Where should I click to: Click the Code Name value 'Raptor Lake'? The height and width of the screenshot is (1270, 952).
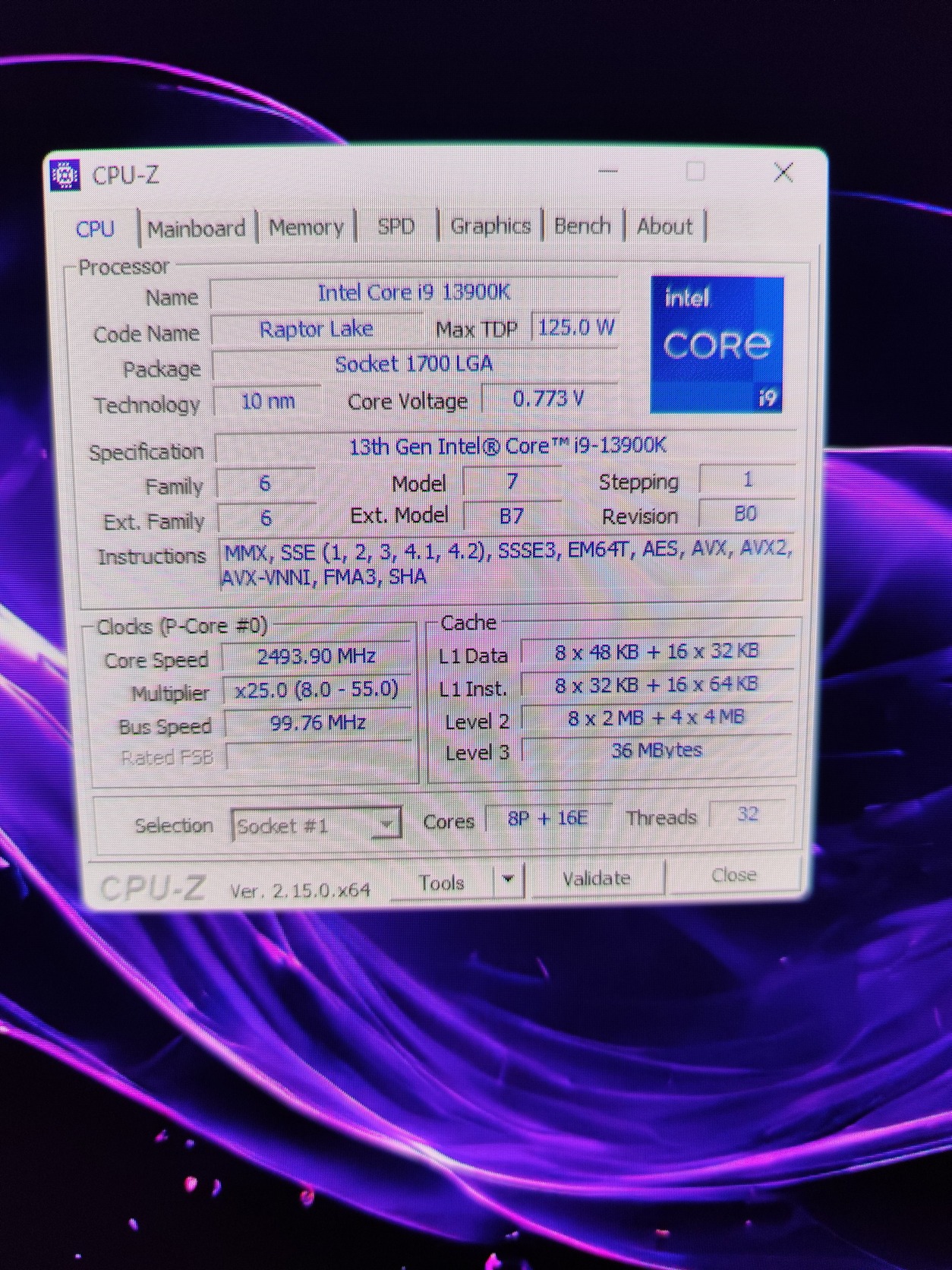tap(317, 330)
